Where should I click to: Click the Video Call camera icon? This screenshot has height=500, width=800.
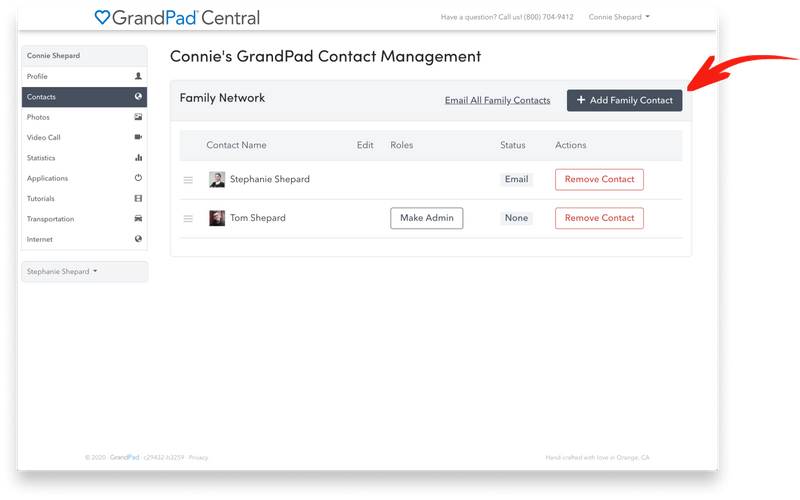click(138, 137)
